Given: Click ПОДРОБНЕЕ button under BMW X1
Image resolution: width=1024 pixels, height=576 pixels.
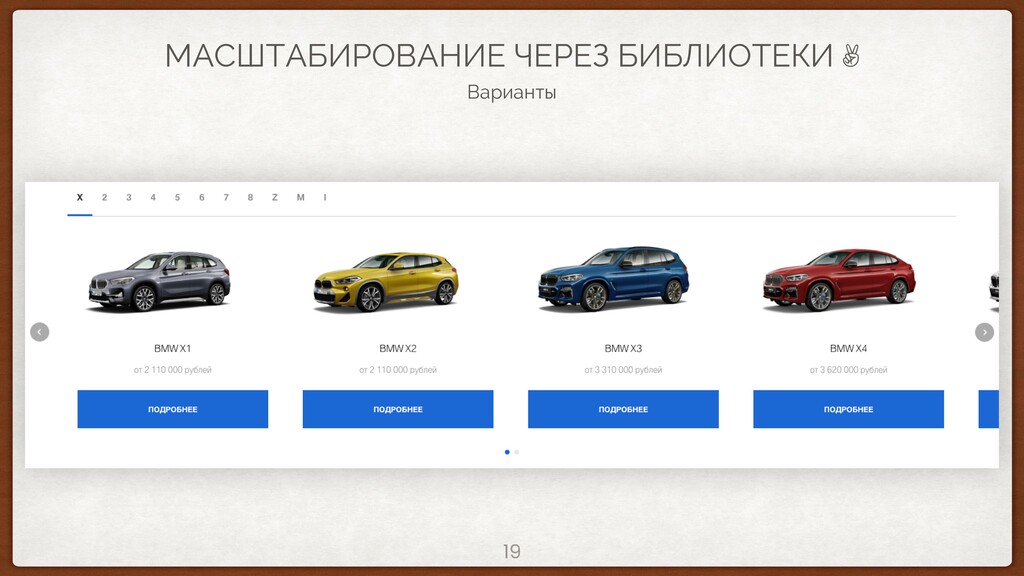Looking at the screenshot, I should click(172, 409).
